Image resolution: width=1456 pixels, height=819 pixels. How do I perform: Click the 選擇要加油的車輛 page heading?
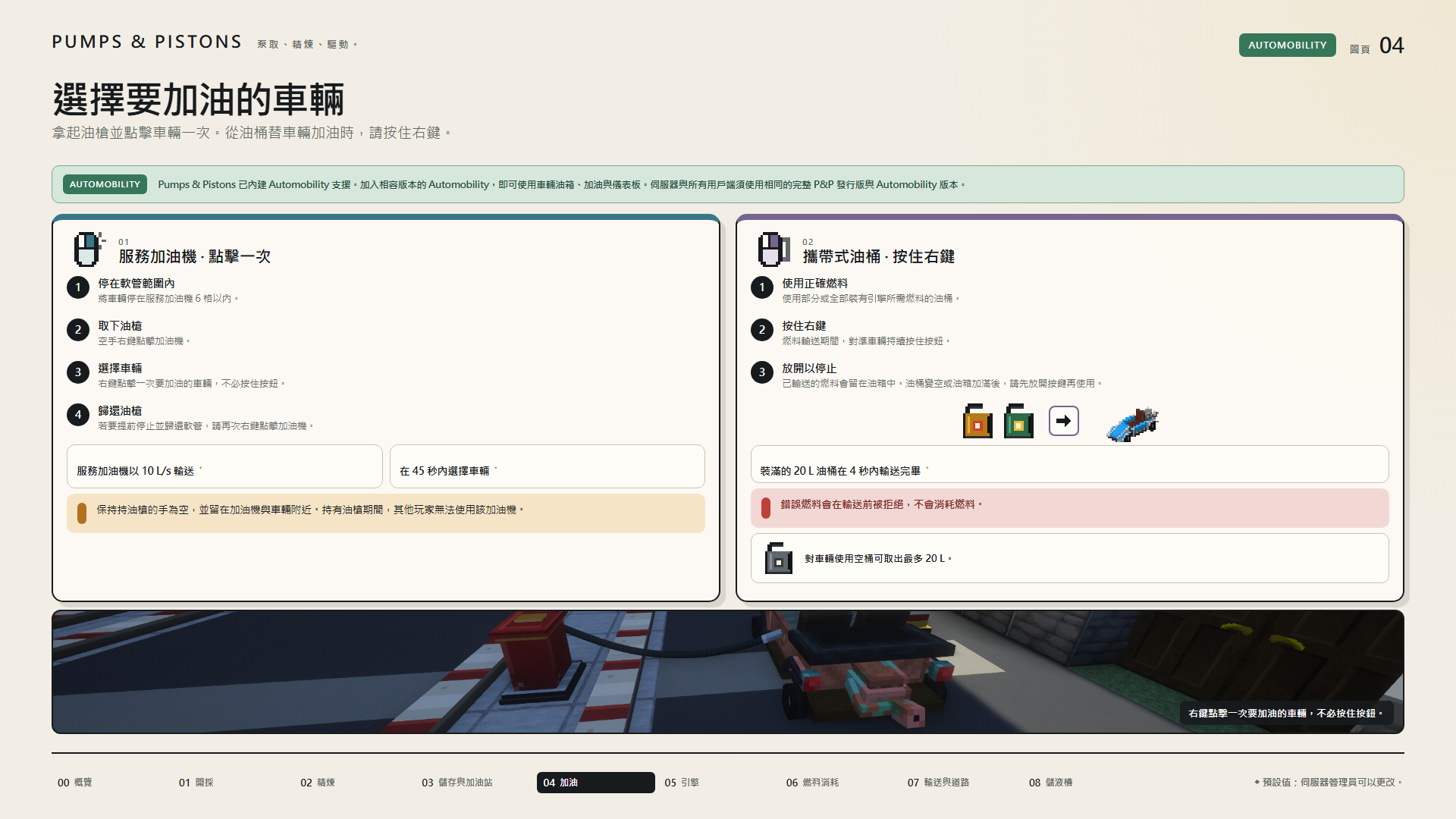(x=199, y=99)
